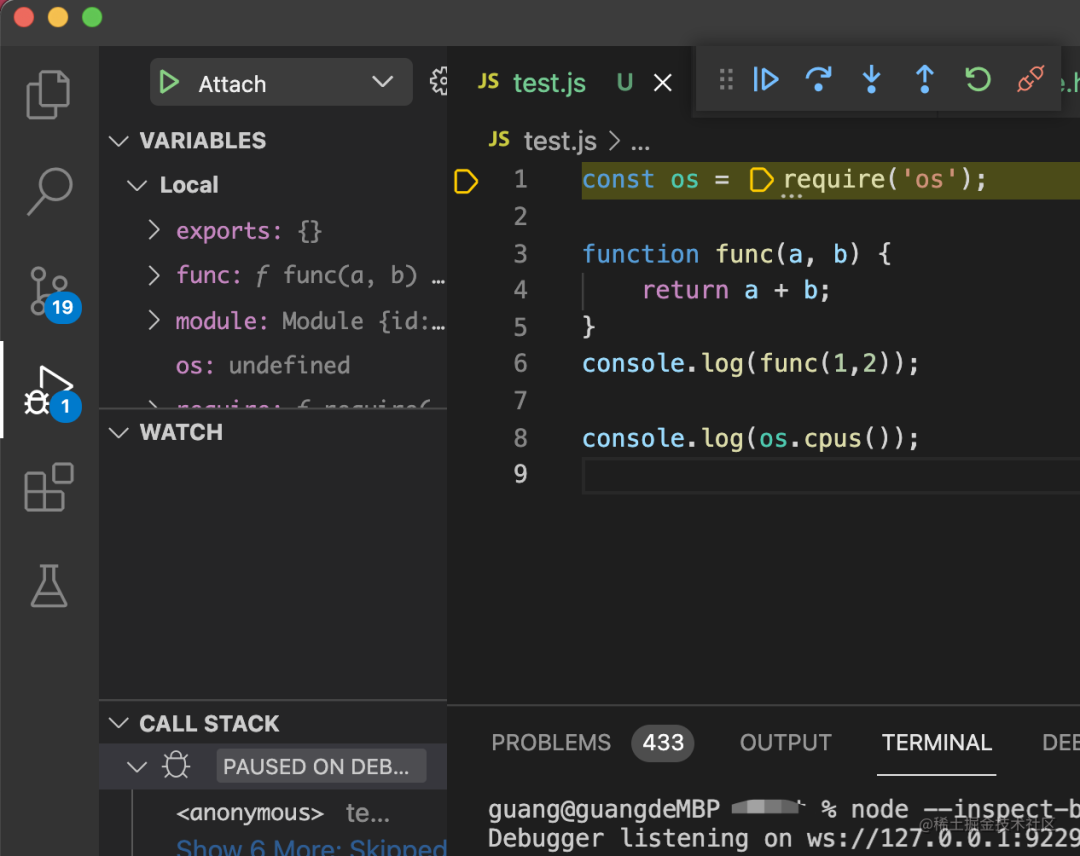Select the <anonymous> stack frame
Image resolution: width=1080 pixels, height=856 pixels.
coord(250,813)
